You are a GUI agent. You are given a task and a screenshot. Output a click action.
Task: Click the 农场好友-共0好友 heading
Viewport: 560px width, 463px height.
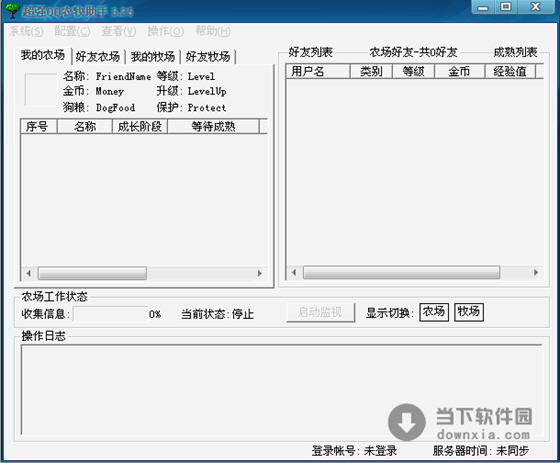tap(413, 52)
